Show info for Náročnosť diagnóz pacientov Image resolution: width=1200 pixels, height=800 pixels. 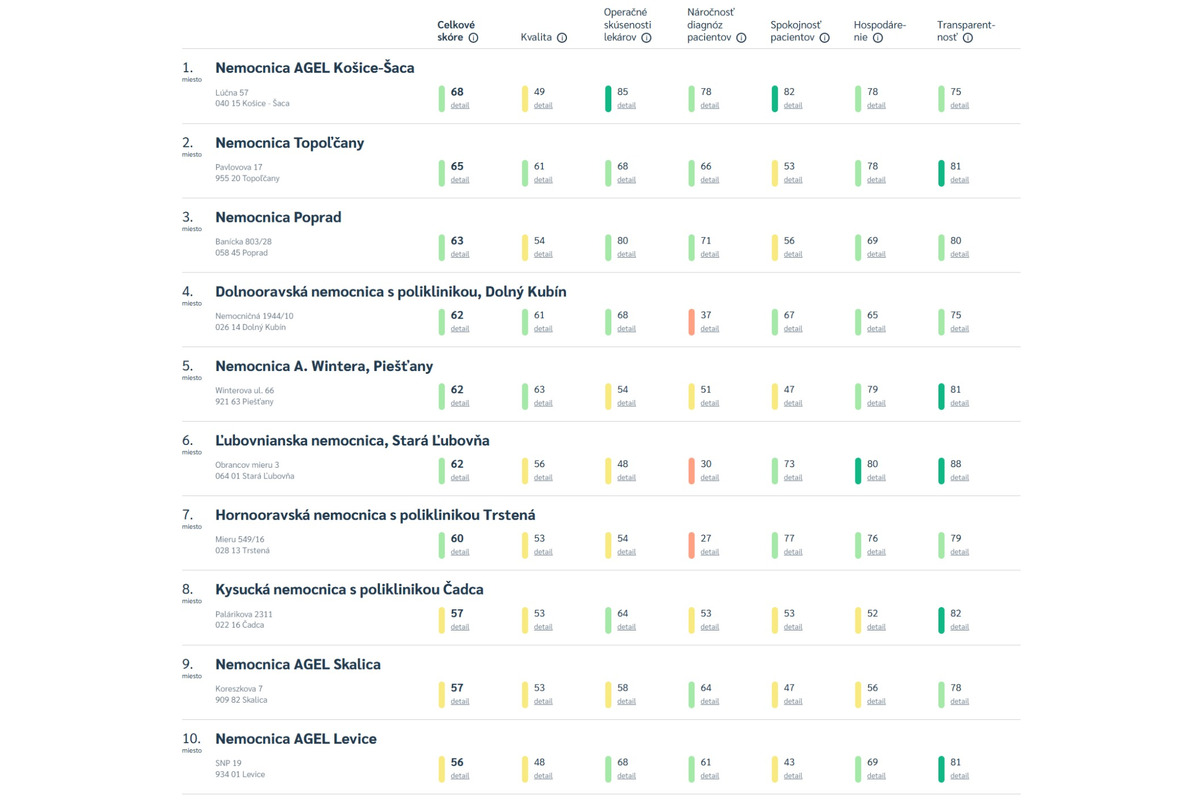(x=741, y=38)
